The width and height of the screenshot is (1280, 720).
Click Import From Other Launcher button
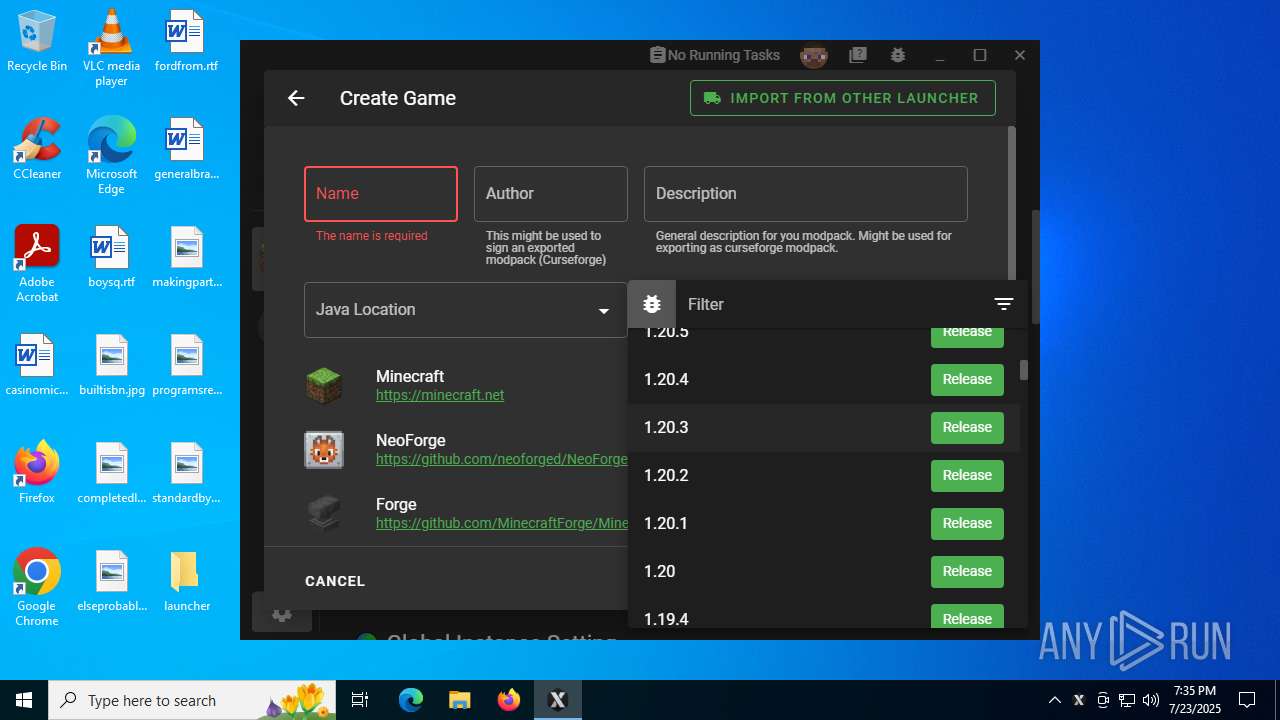coord(843,98)
